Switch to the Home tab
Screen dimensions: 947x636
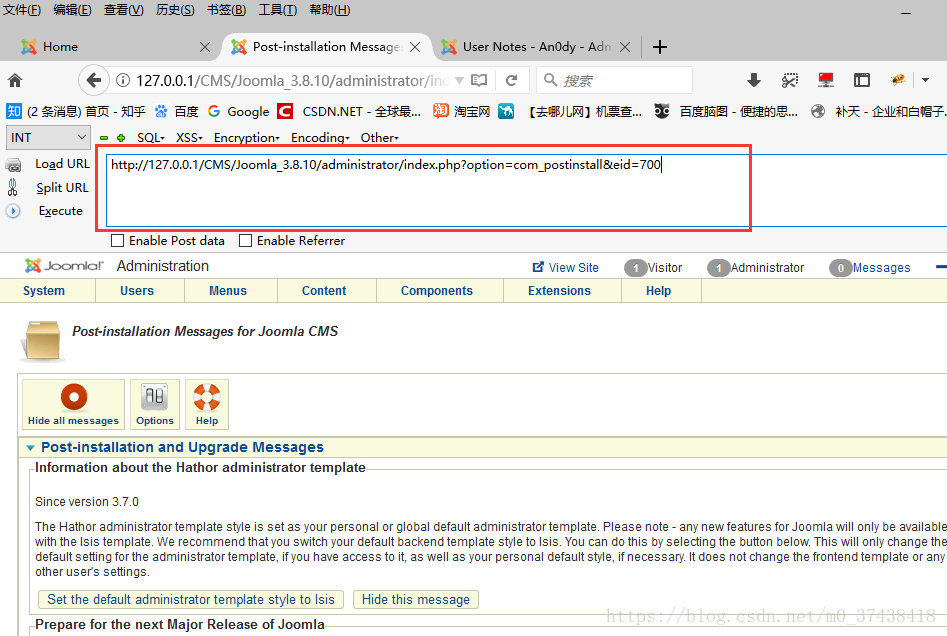[115, 47]
